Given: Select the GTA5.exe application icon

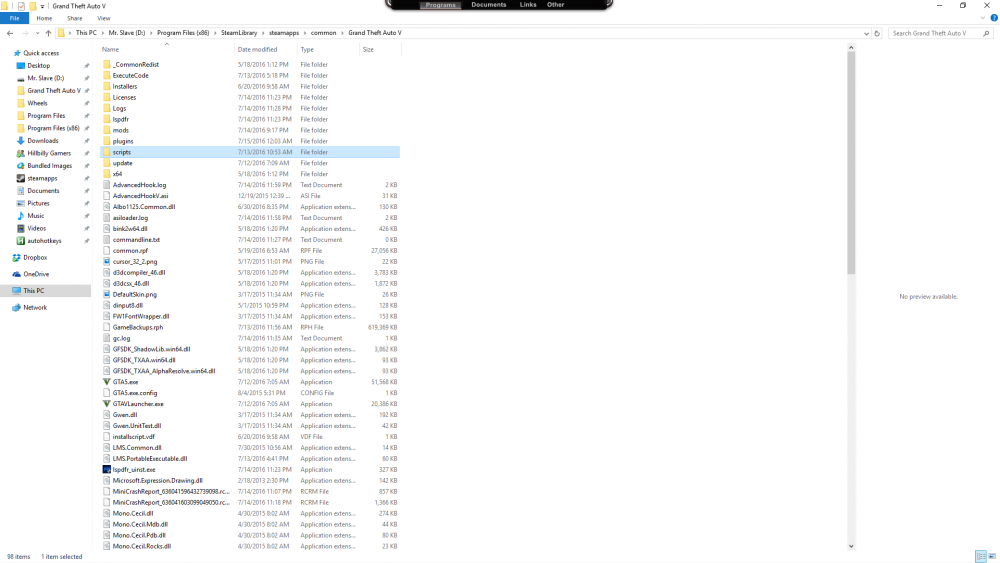Looking at the screenshot, I should coord(107,382).
